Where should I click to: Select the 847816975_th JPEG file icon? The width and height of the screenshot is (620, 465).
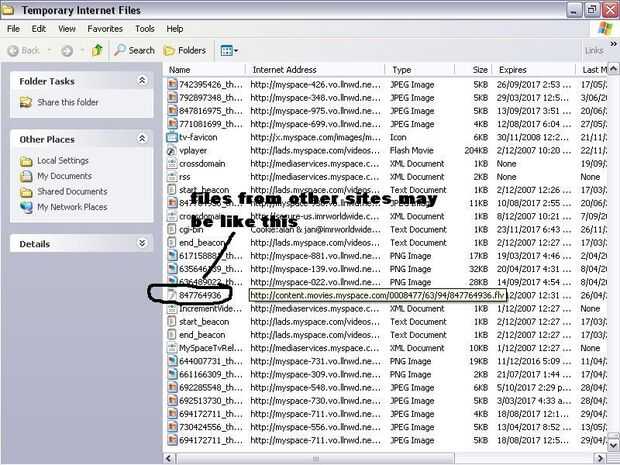(172, 111)
